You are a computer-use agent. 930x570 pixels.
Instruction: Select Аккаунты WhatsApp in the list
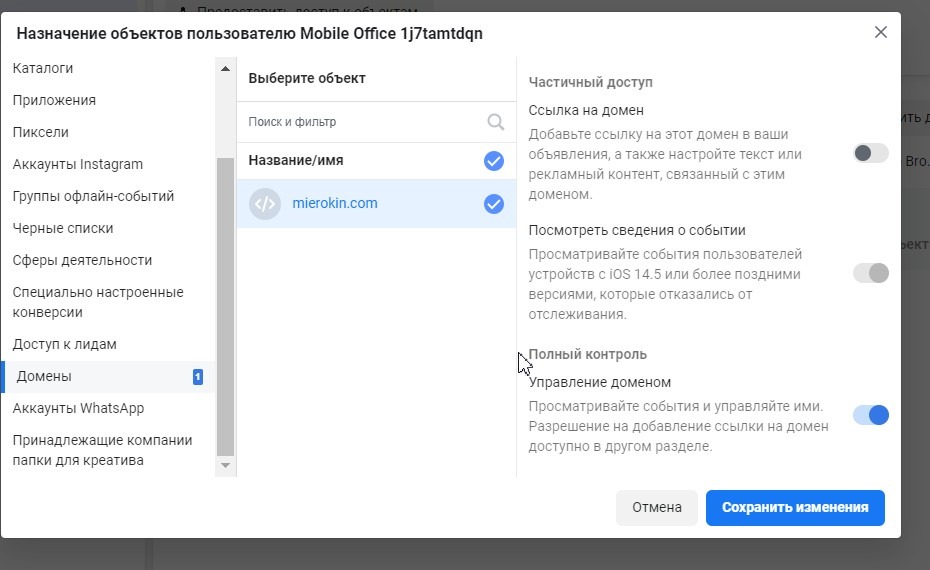(x=79, y=408)
